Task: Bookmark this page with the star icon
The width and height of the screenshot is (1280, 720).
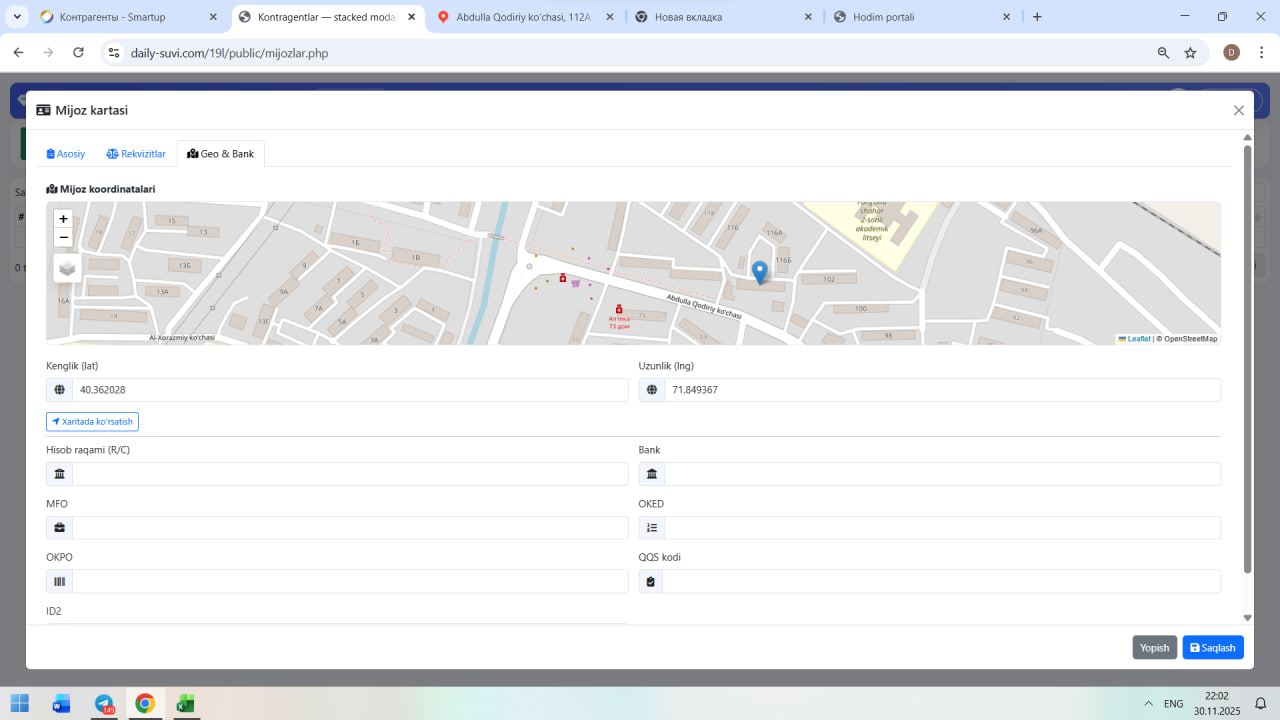Action: 1190,53
